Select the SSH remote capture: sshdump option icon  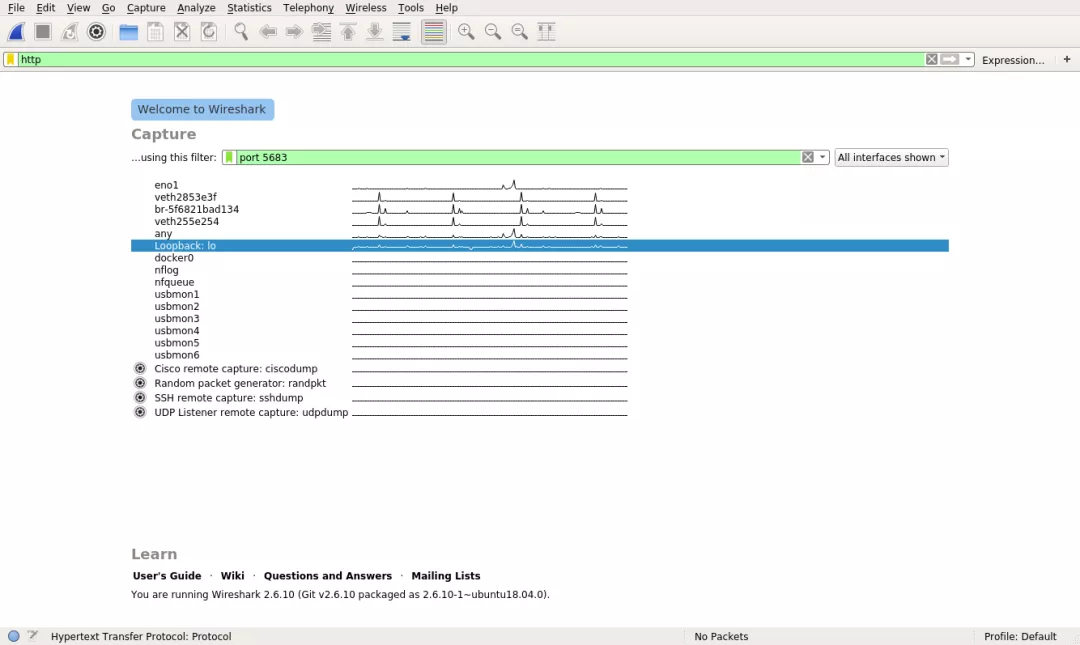(140, 398)
